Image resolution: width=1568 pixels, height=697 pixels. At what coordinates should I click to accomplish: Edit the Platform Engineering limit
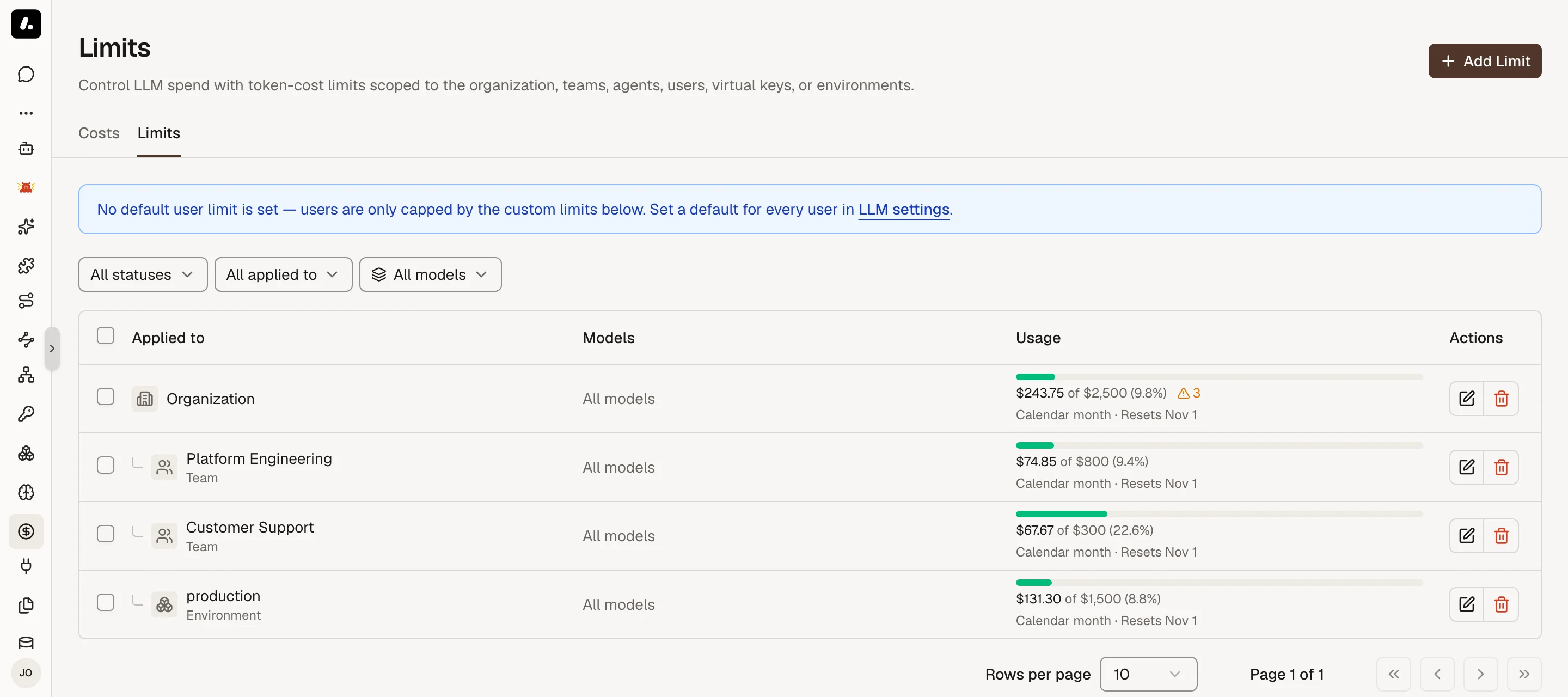pyautogui.click(x=1466, y=468)
